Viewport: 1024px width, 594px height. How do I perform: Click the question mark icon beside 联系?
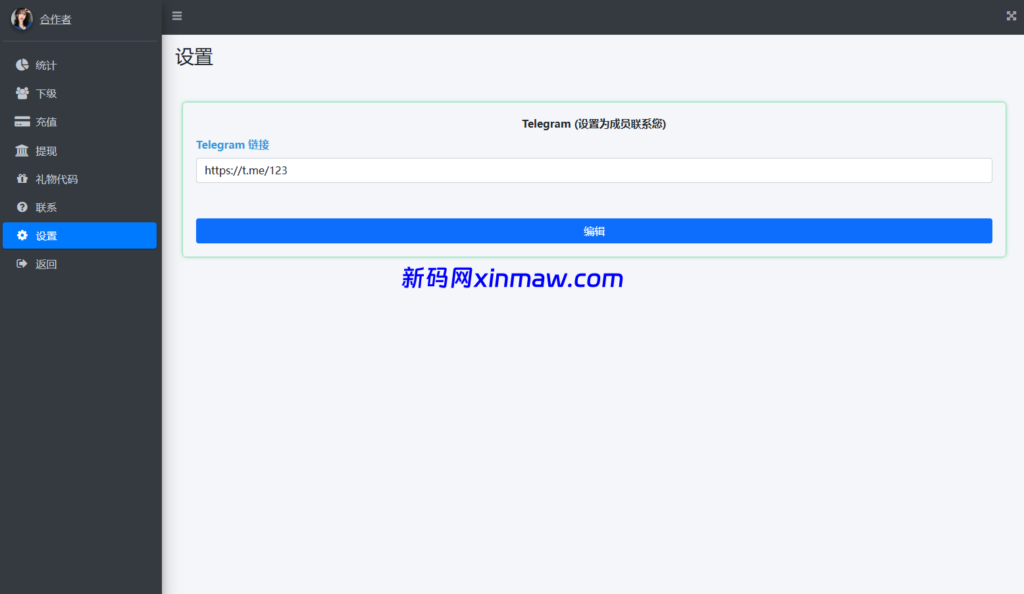pyautogui.click(x=22, y=207)
